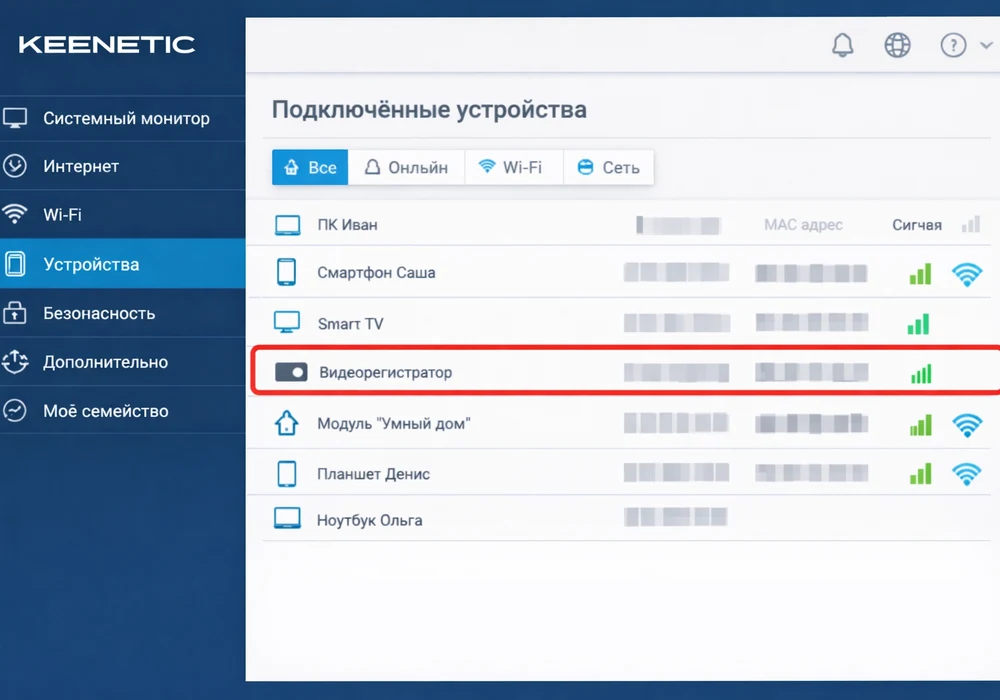Click the Планшет Денис device name

point(373,474)
